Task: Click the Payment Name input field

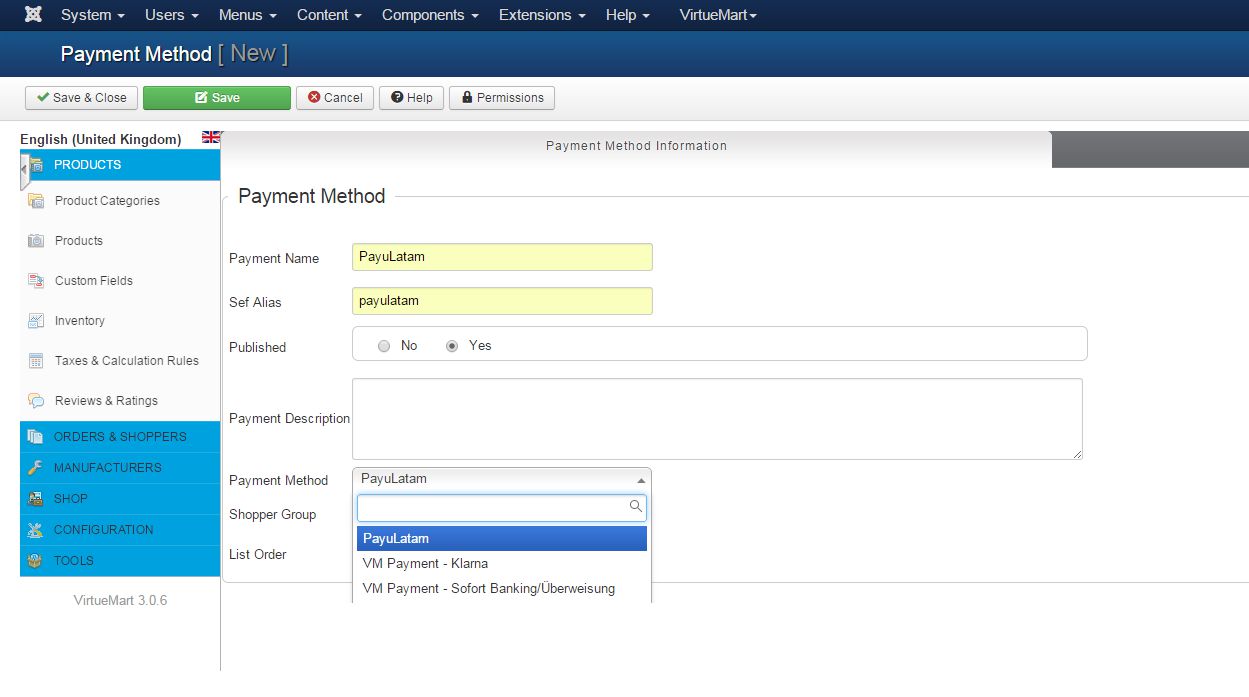Action: coord(502,257)
